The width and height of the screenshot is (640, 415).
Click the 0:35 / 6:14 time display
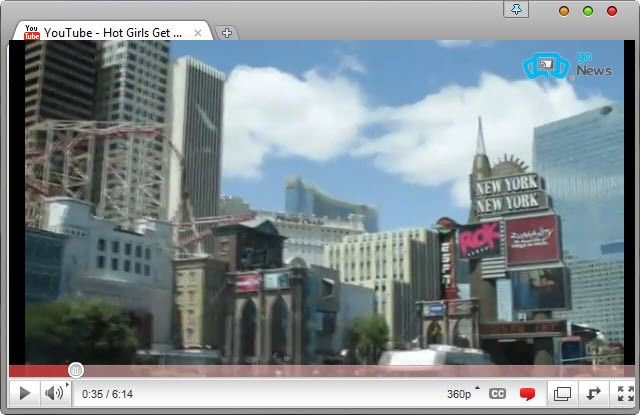click(108, 394)
